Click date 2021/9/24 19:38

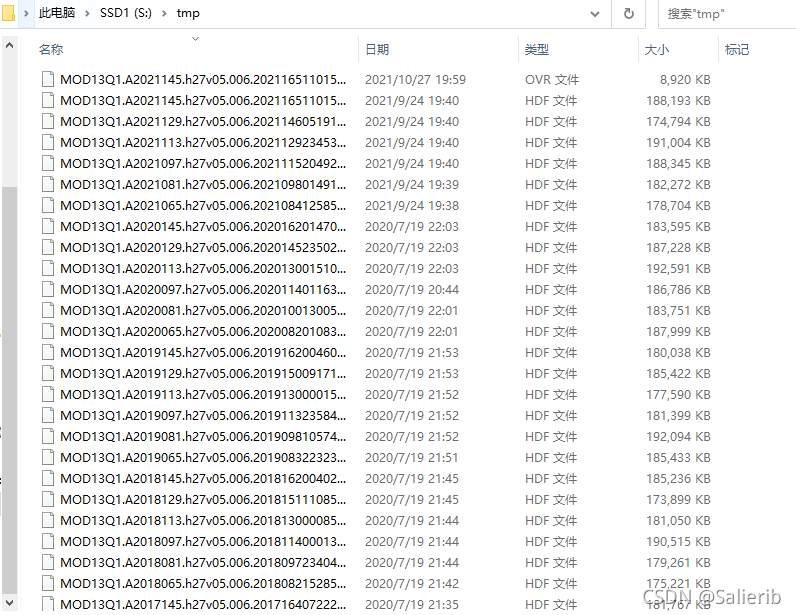412,206
